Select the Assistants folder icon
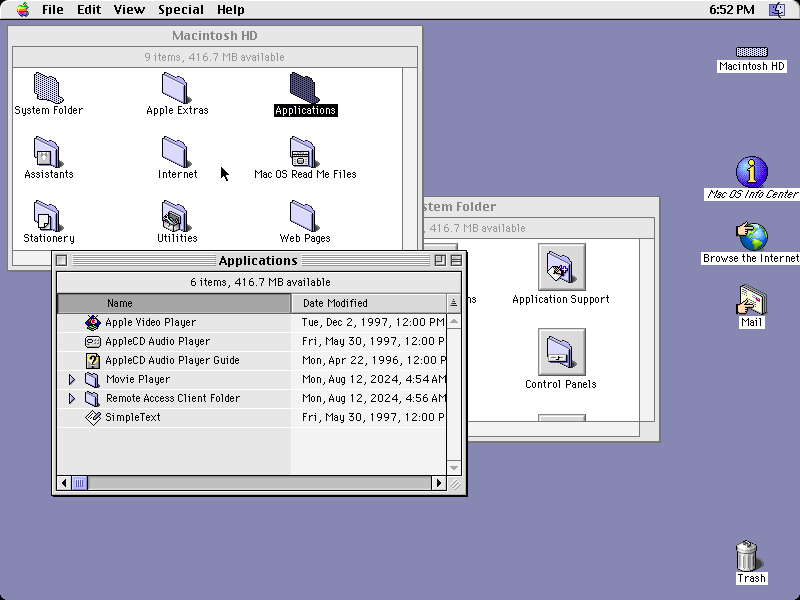This screenshot has height=600, width=800. pyautogui.click(x=48, y=152)
